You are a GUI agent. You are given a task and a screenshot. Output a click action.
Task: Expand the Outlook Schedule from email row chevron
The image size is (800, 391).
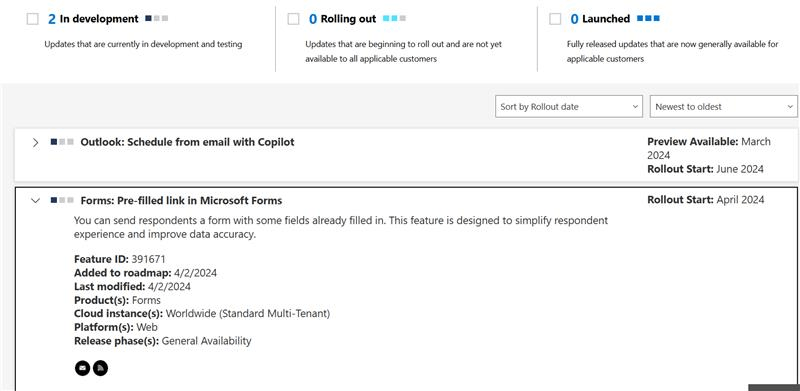coord(35,142)
